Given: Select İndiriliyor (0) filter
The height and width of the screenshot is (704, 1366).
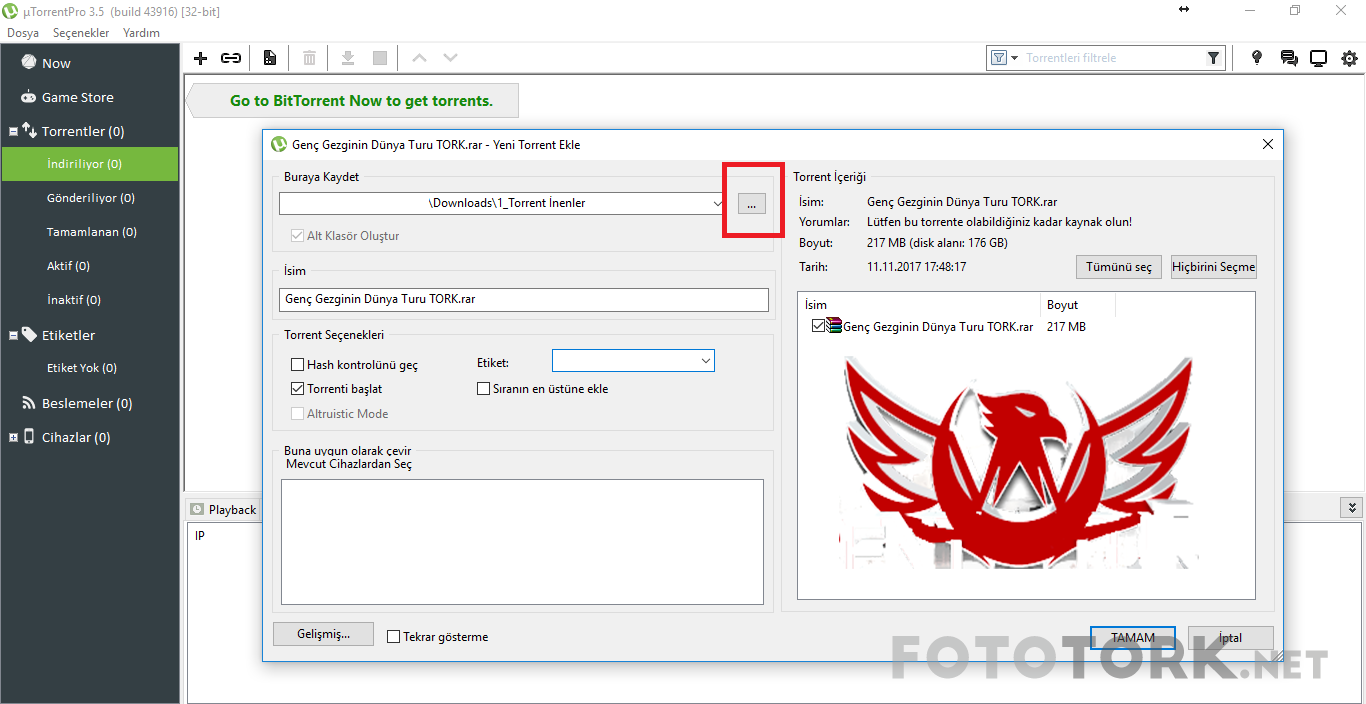Looking at the screenshot, I should (x=90, y=164).
